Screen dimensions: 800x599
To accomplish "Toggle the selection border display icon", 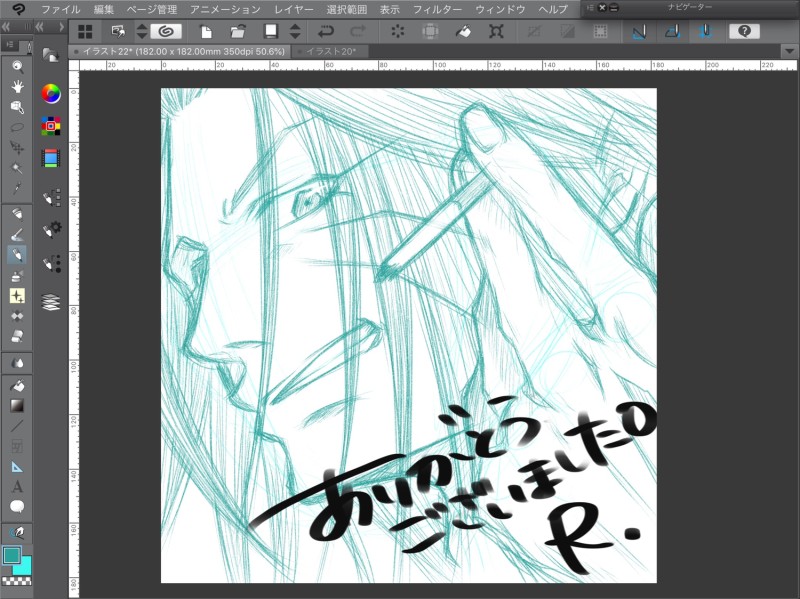I will pyautogui.click(x=601, y=32).
